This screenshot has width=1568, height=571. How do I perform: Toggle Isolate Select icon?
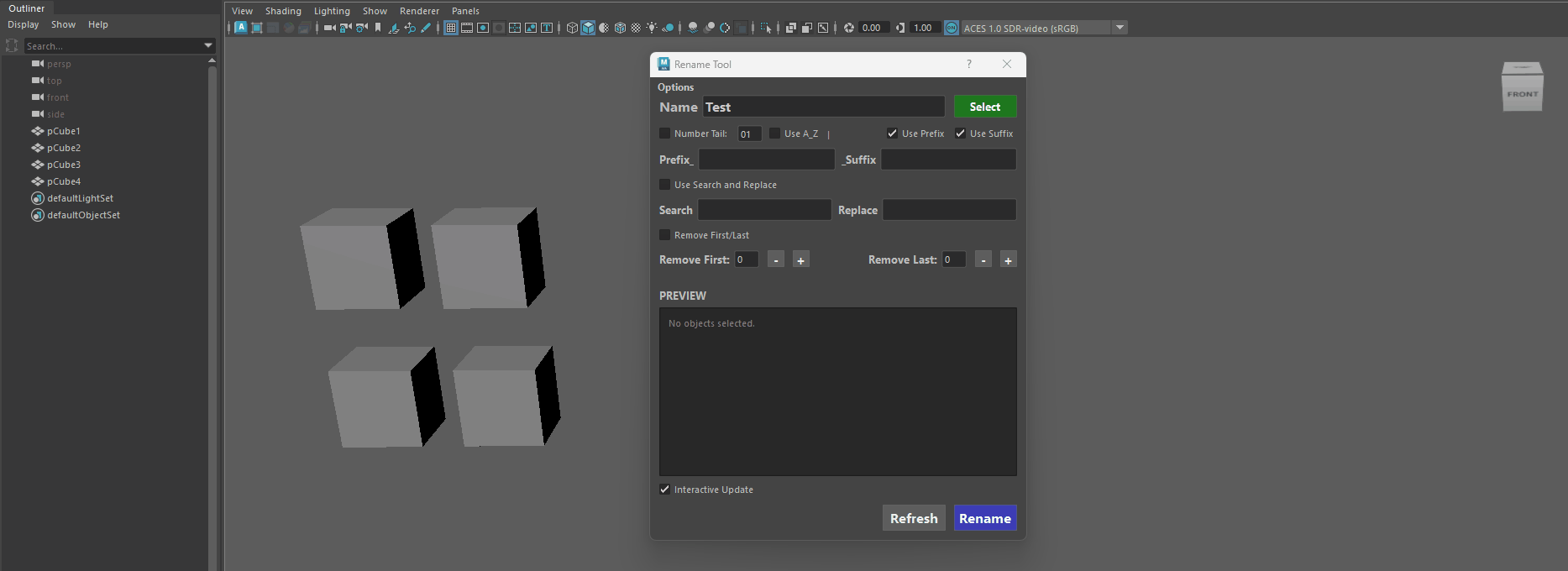[765, 28]
